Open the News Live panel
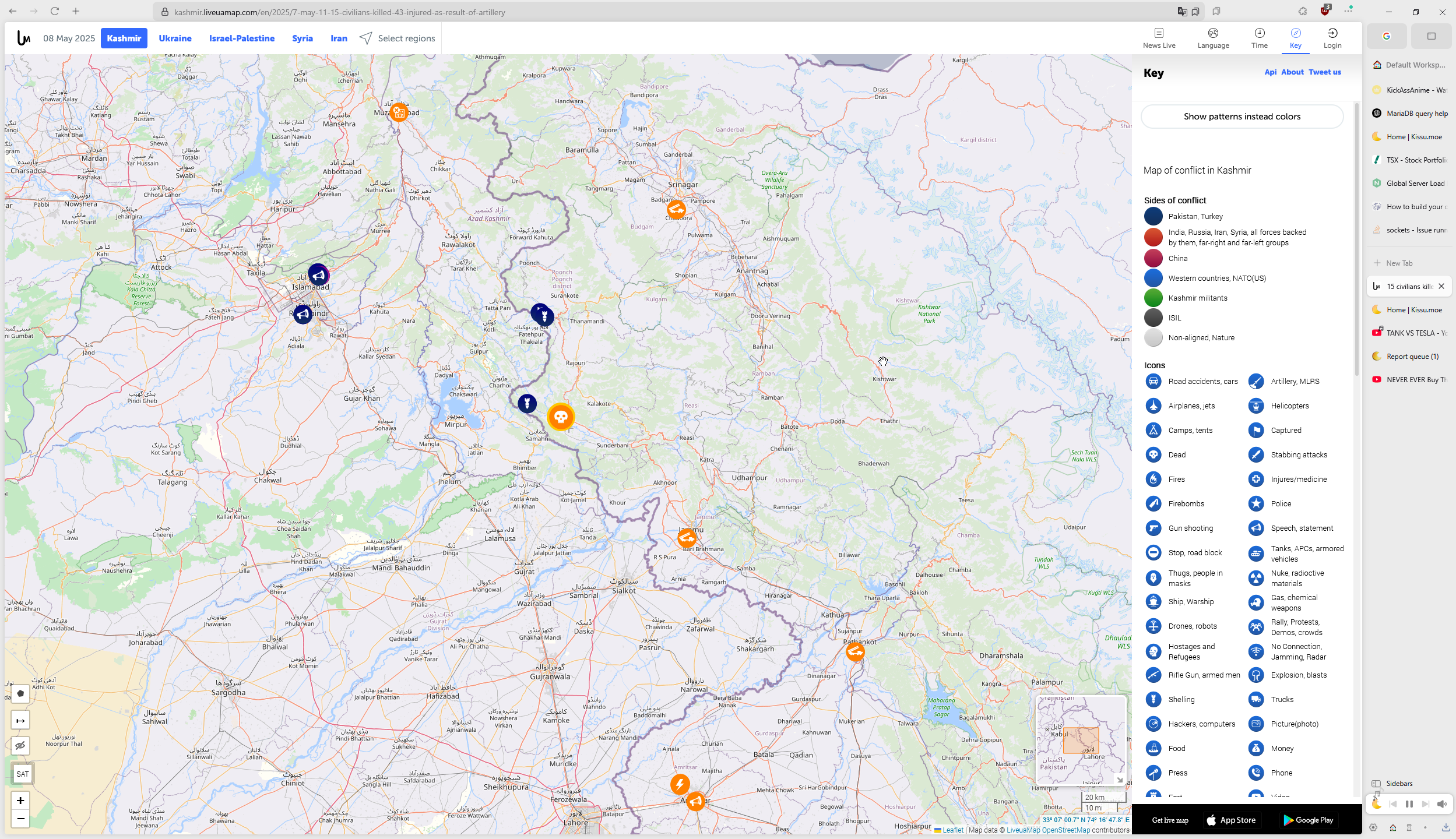Viewport: 1456px width, 839px height. (1159, 38)
